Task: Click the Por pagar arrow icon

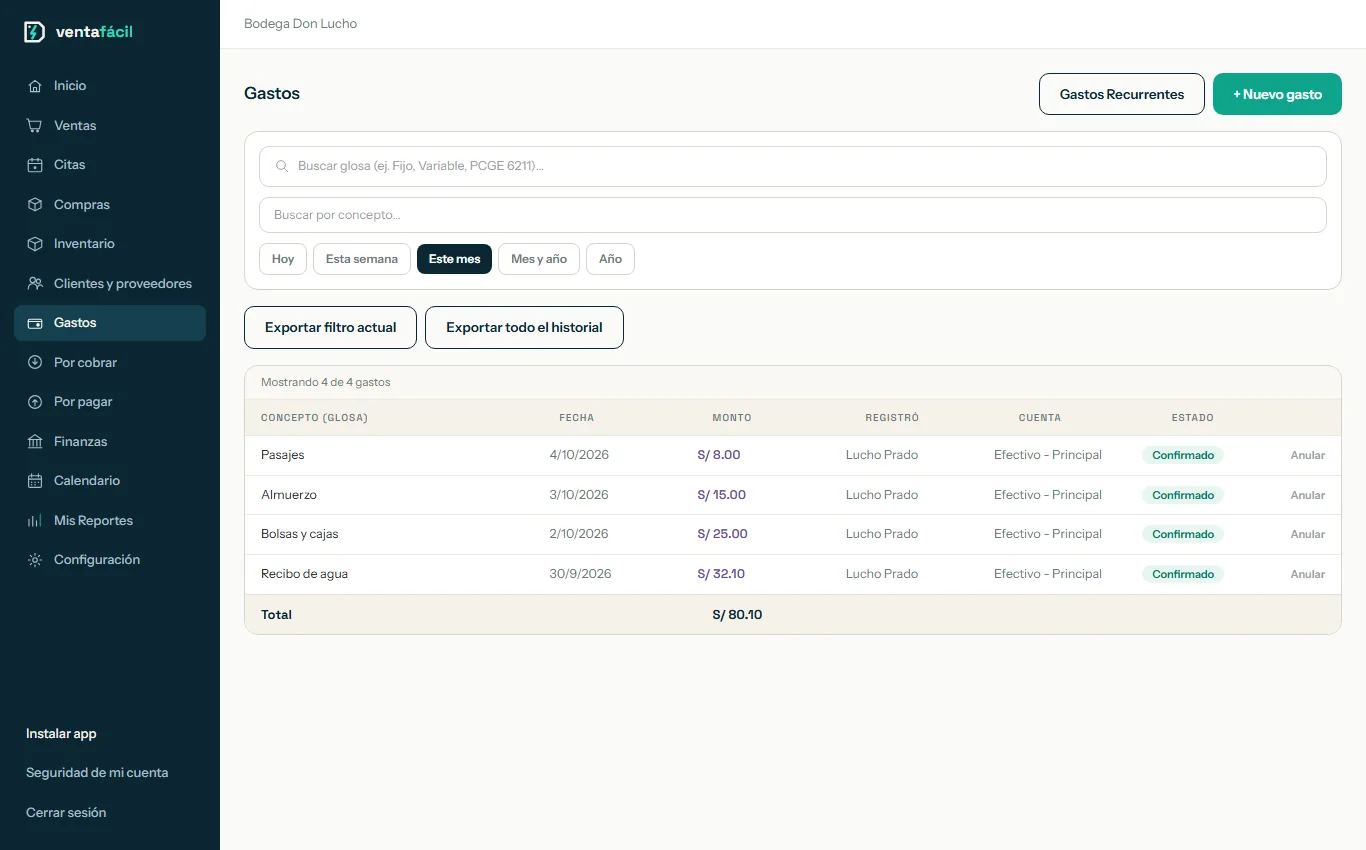Action: (x=35, y=402)
